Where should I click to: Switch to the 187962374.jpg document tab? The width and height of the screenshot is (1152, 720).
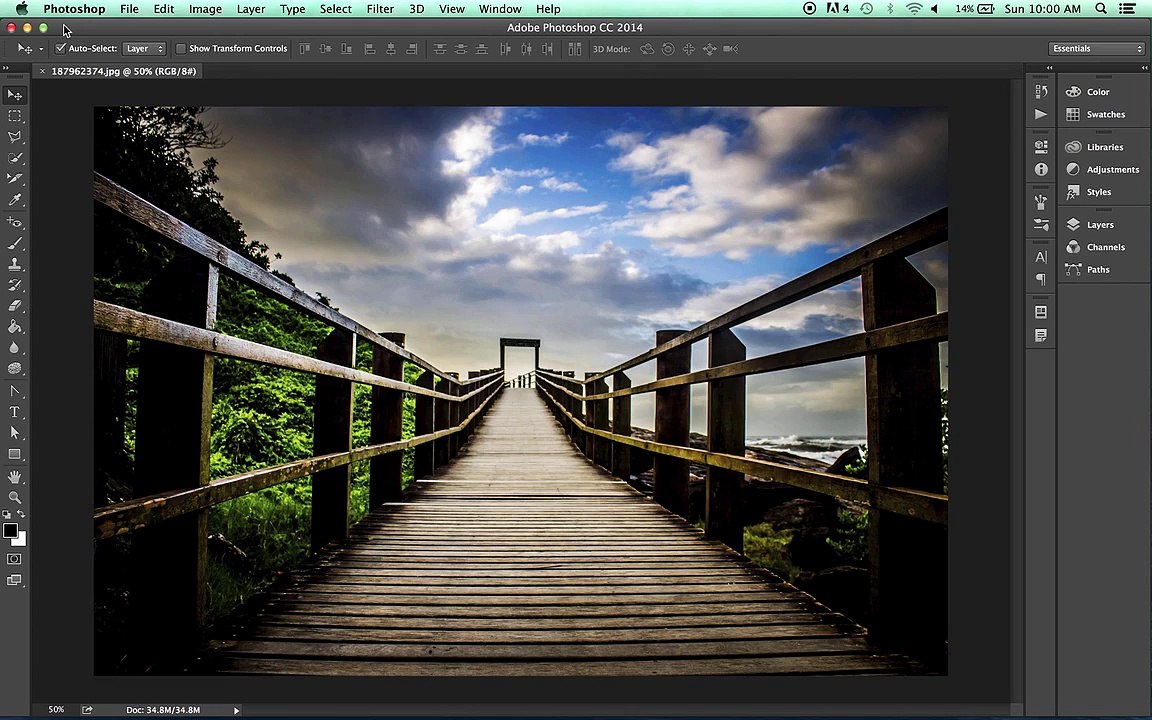123,71
